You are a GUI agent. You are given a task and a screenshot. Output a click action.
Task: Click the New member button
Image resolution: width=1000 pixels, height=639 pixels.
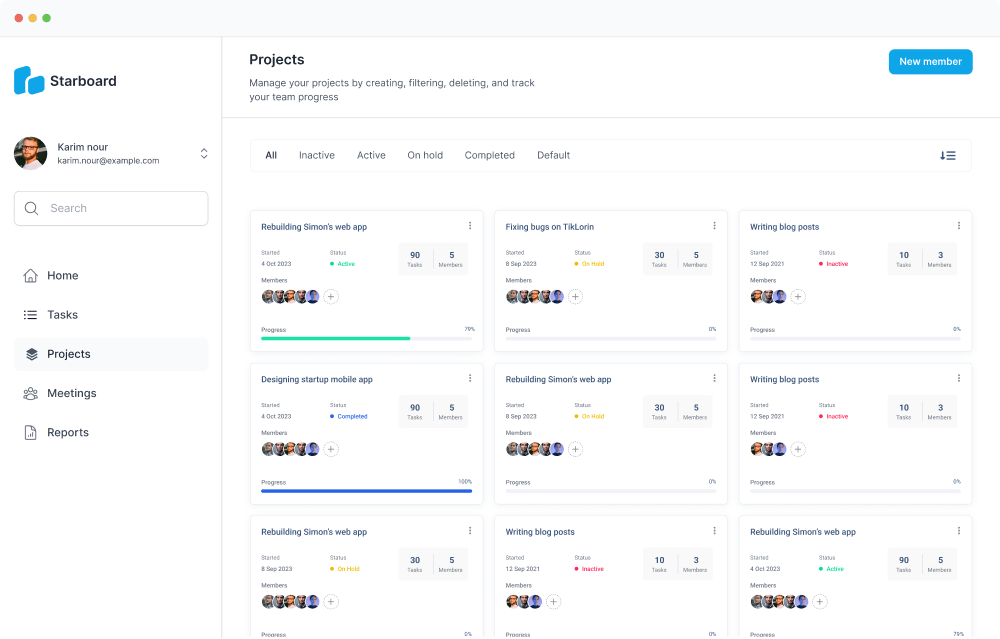pyautogui.click(x=930, y=62)
